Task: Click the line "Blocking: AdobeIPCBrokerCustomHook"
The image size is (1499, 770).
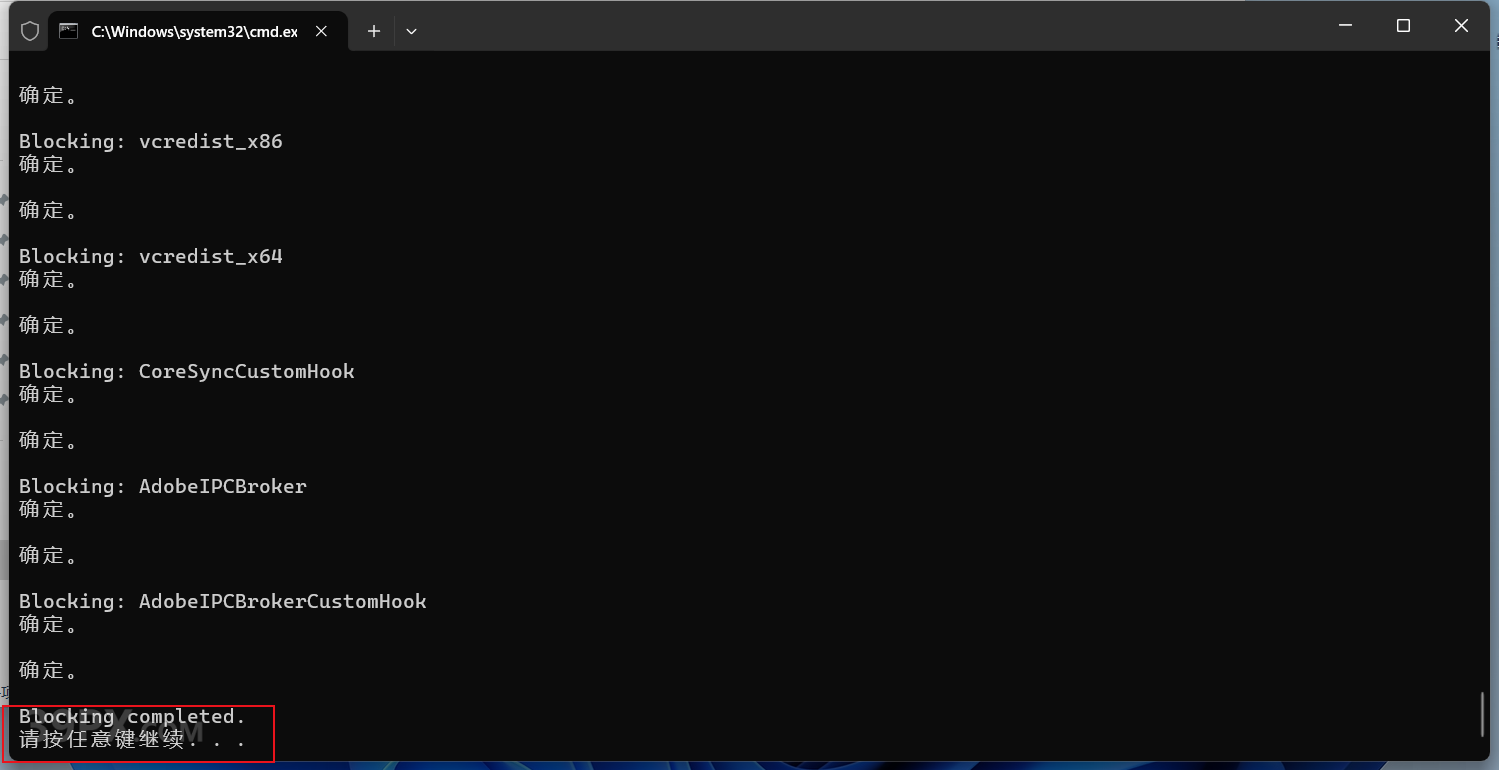Action: (x=223, y=601)
